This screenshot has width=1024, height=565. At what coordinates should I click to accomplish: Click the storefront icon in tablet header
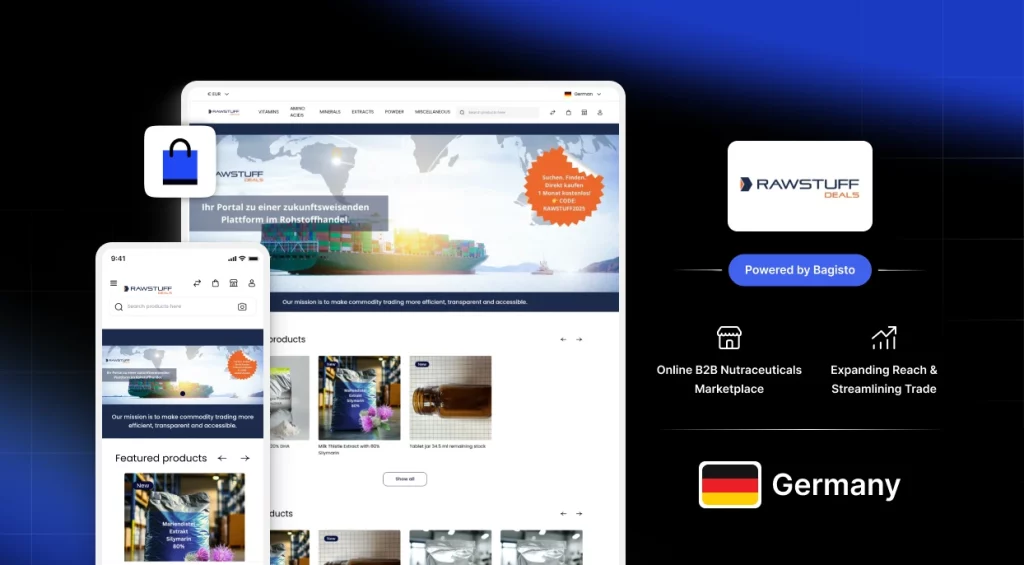pos(584,112)
